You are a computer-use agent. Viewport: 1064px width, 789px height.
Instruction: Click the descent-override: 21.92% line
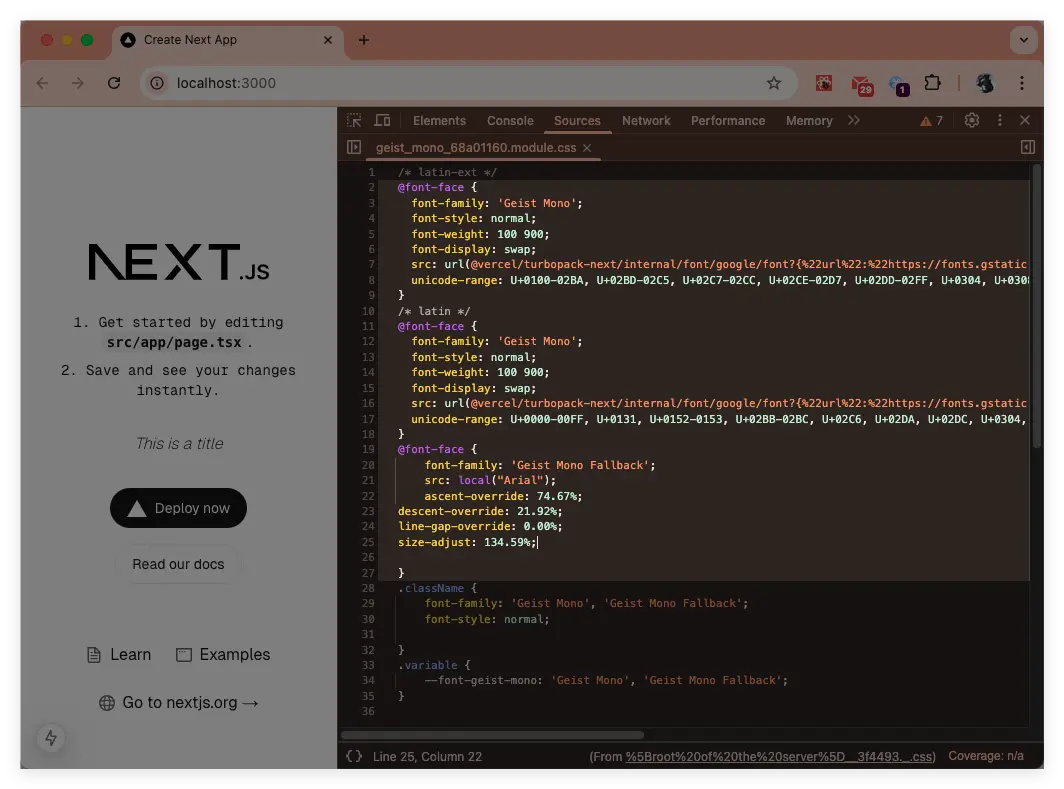(480, 511)
